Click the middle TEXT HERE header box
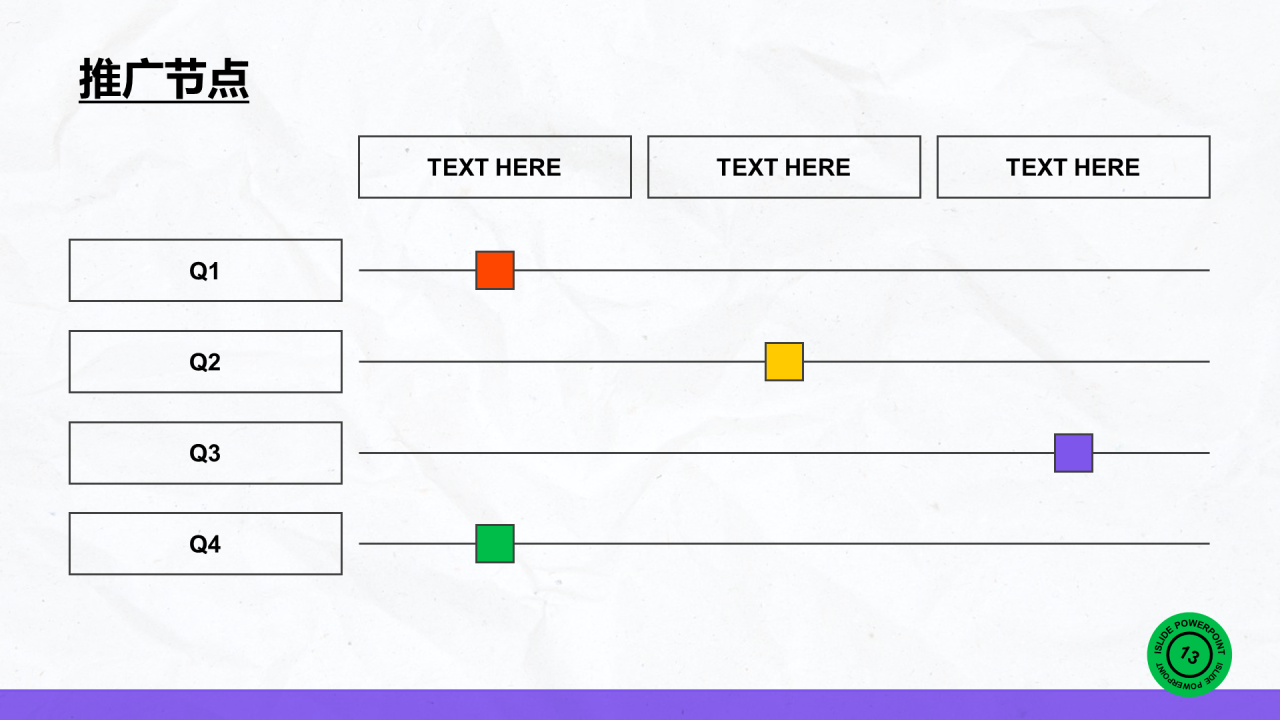The width and height of the screenshot is (1280, 720). tap(784, 167)
